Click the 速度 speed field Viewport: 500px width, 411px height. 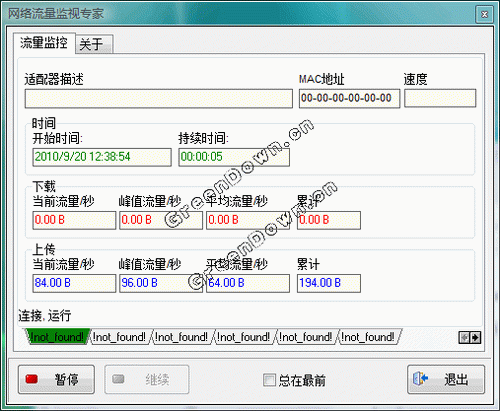[x=440, y=98]
